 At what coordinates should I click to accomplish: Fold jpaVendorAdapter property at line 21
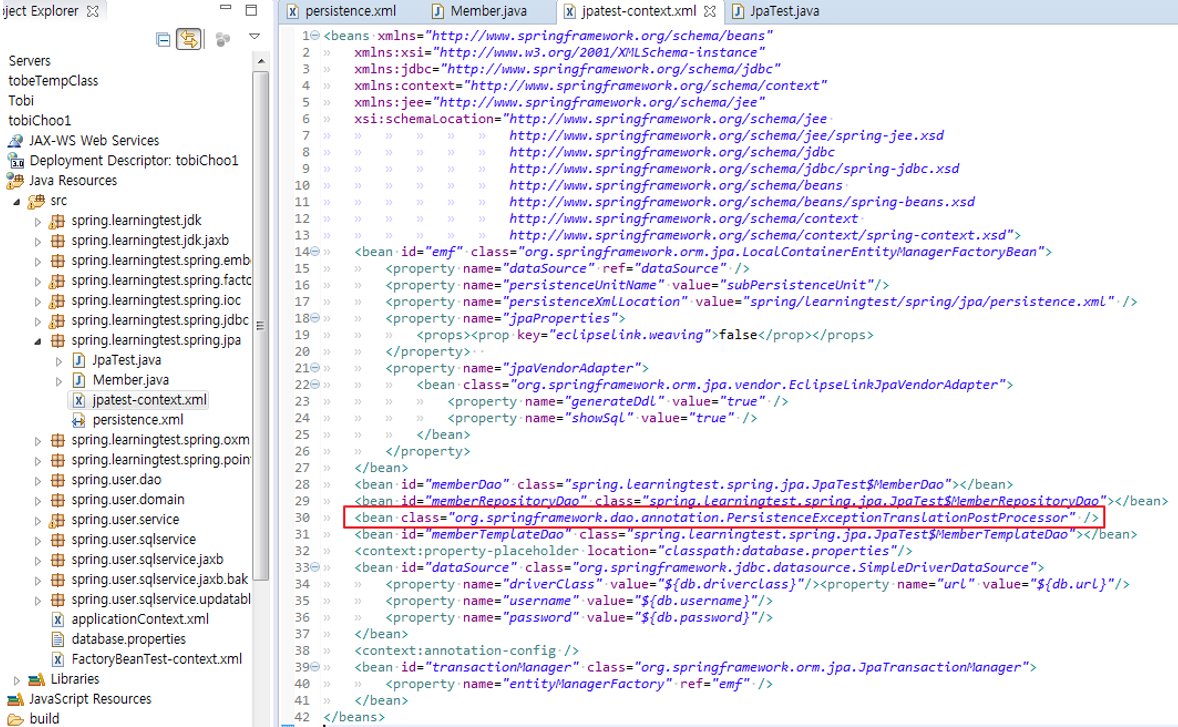click(315, 368)
